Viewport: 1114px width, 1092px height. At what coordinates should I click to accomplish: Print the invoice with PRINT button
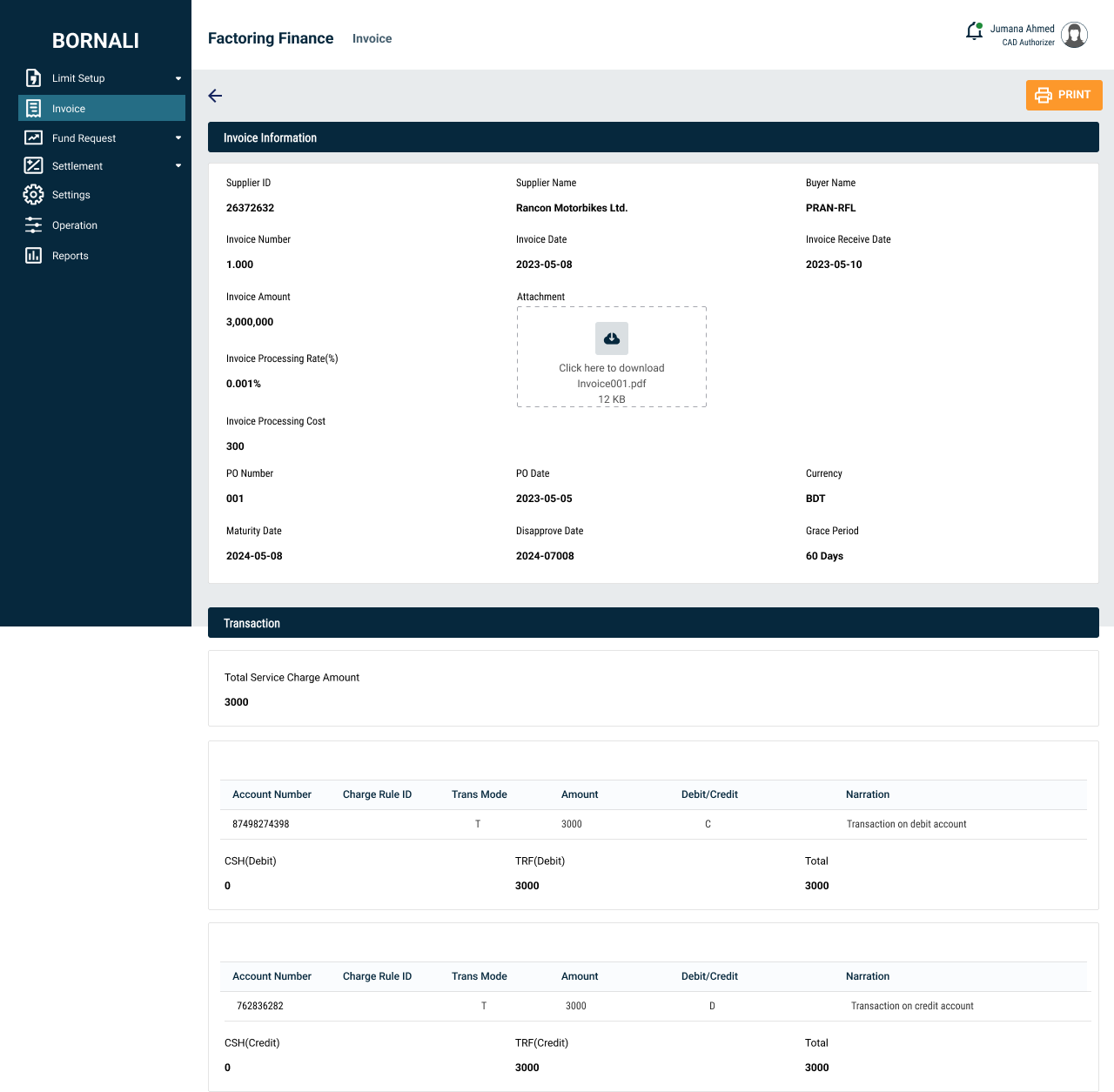click(1064, 95)
